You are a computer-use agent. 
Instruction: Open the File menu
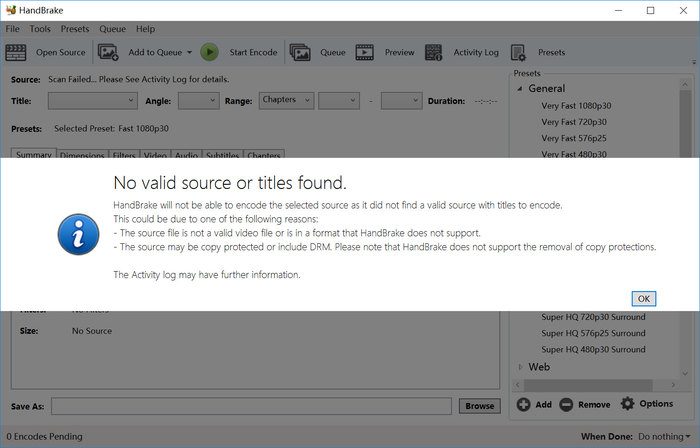tap(12, 29)
